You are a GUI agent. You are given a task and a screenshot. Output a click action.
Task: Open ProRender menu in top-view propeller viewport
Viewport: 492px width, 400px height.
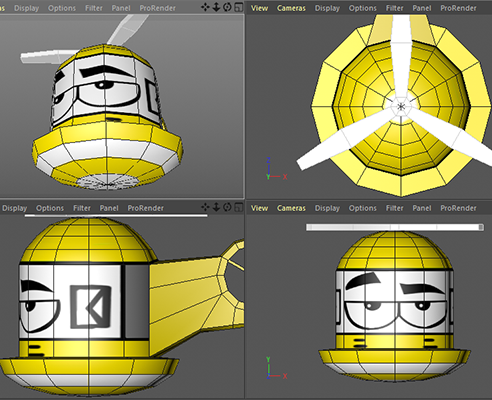point(458,8)
